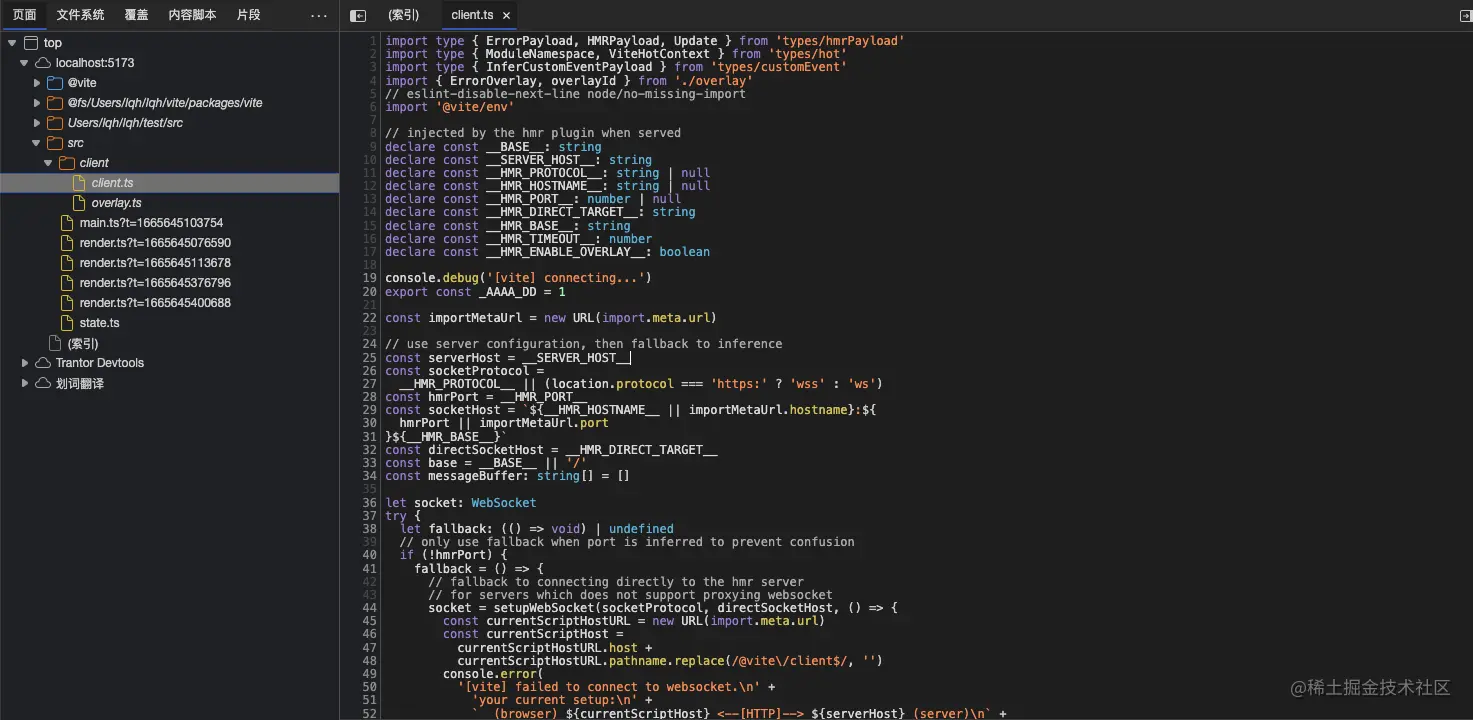Expand the @fs/Users/lqh/lqh/vite/packages/vite folder

point(37,103)
